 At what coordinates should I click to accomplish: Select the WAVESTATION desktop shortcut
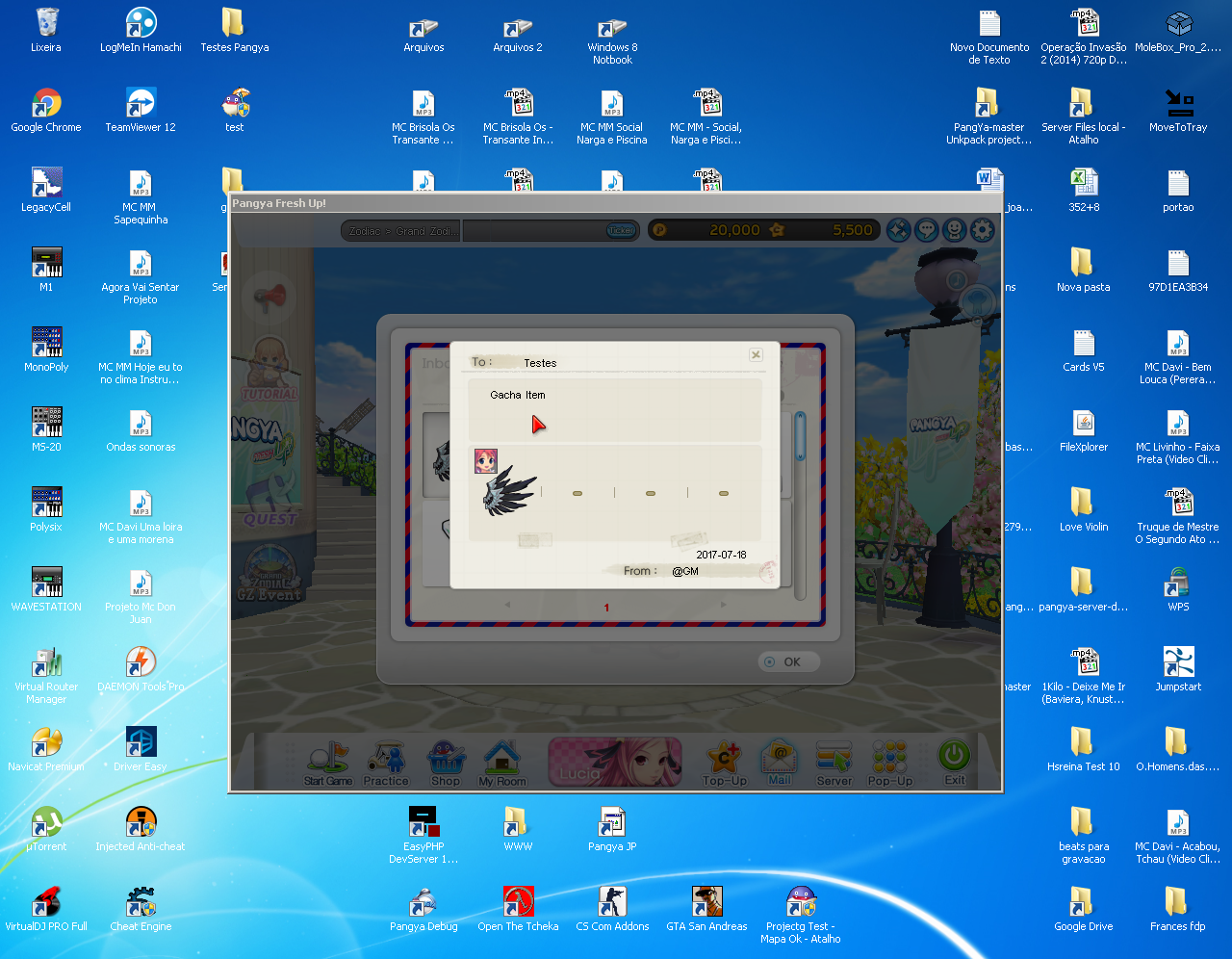click(45, 589)
